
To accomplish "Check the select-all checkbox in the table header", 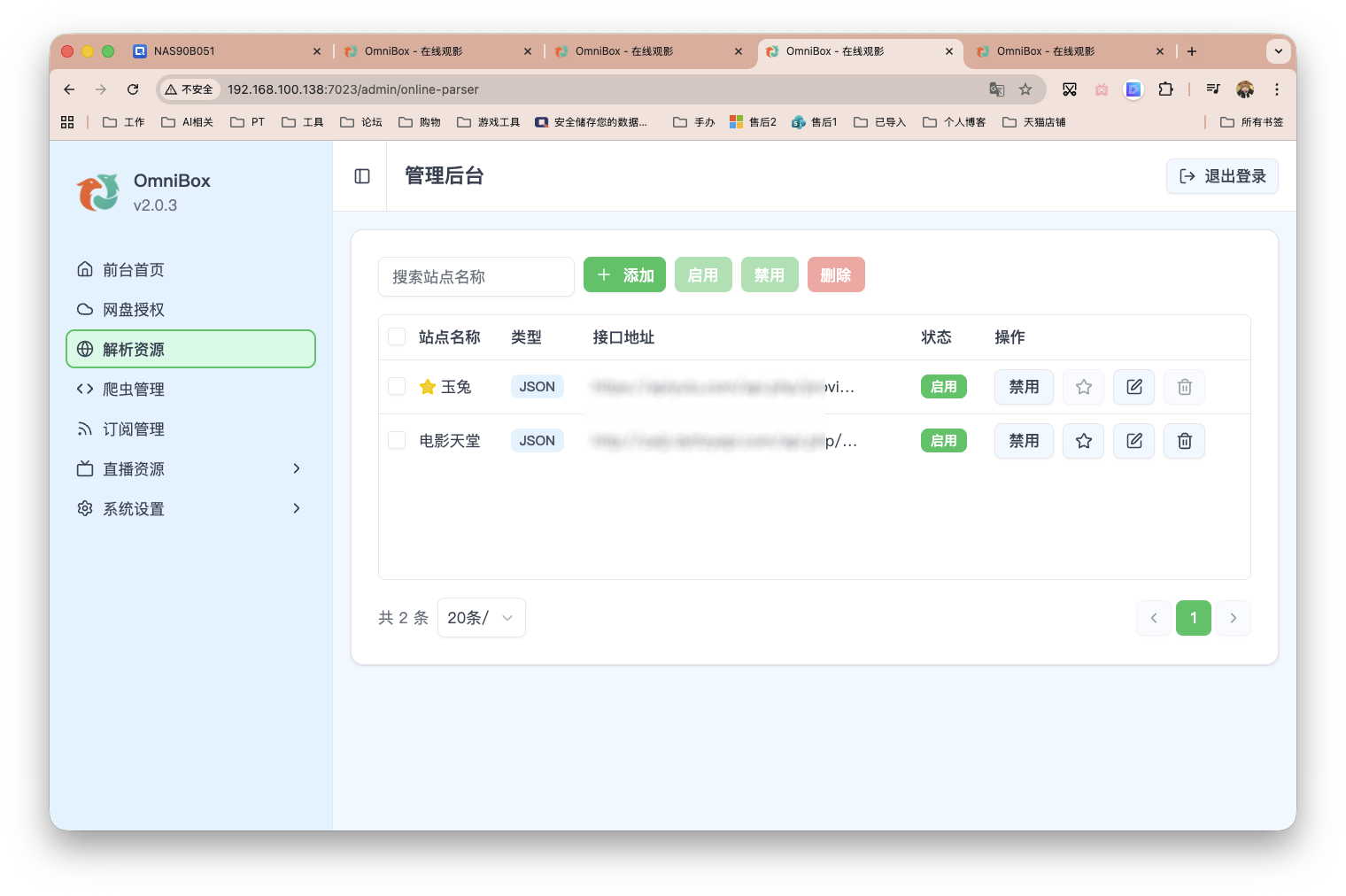I will pos(396,336).
